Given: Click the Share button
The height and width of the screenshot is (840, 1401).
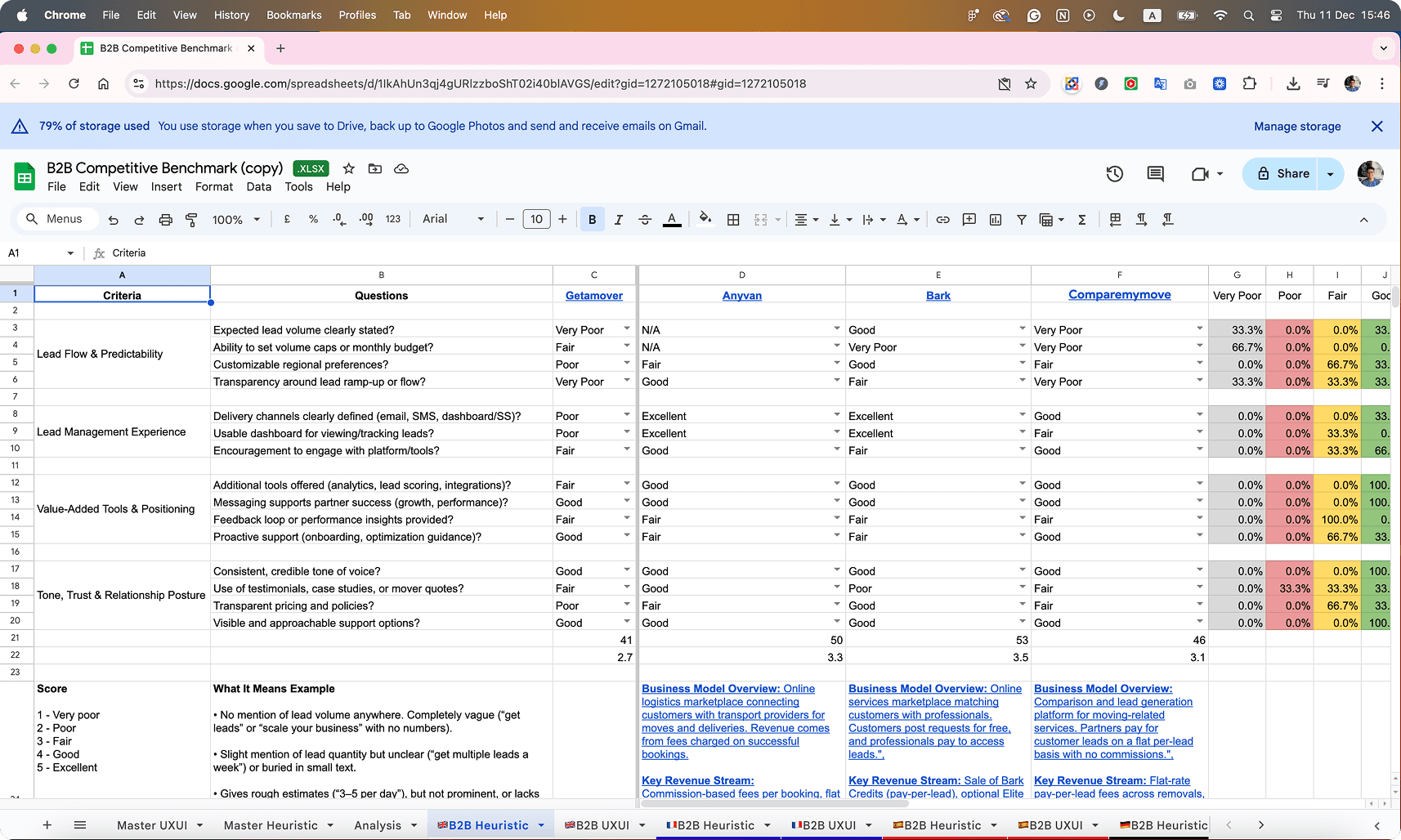Looking at the screenshot, I should point(1282,174).
